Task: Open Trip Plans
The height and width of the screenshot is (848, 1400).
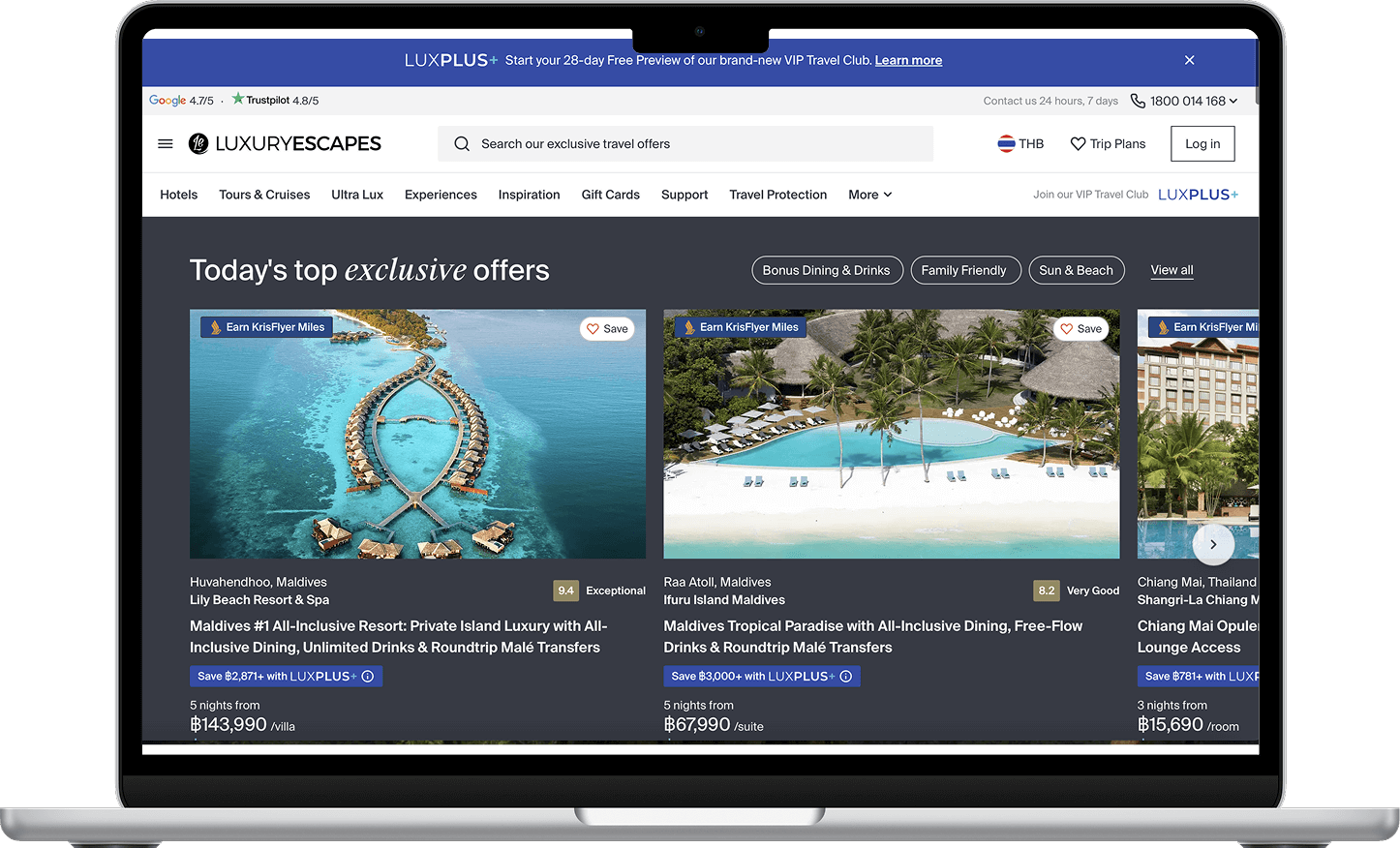Action: (1108, 143)
